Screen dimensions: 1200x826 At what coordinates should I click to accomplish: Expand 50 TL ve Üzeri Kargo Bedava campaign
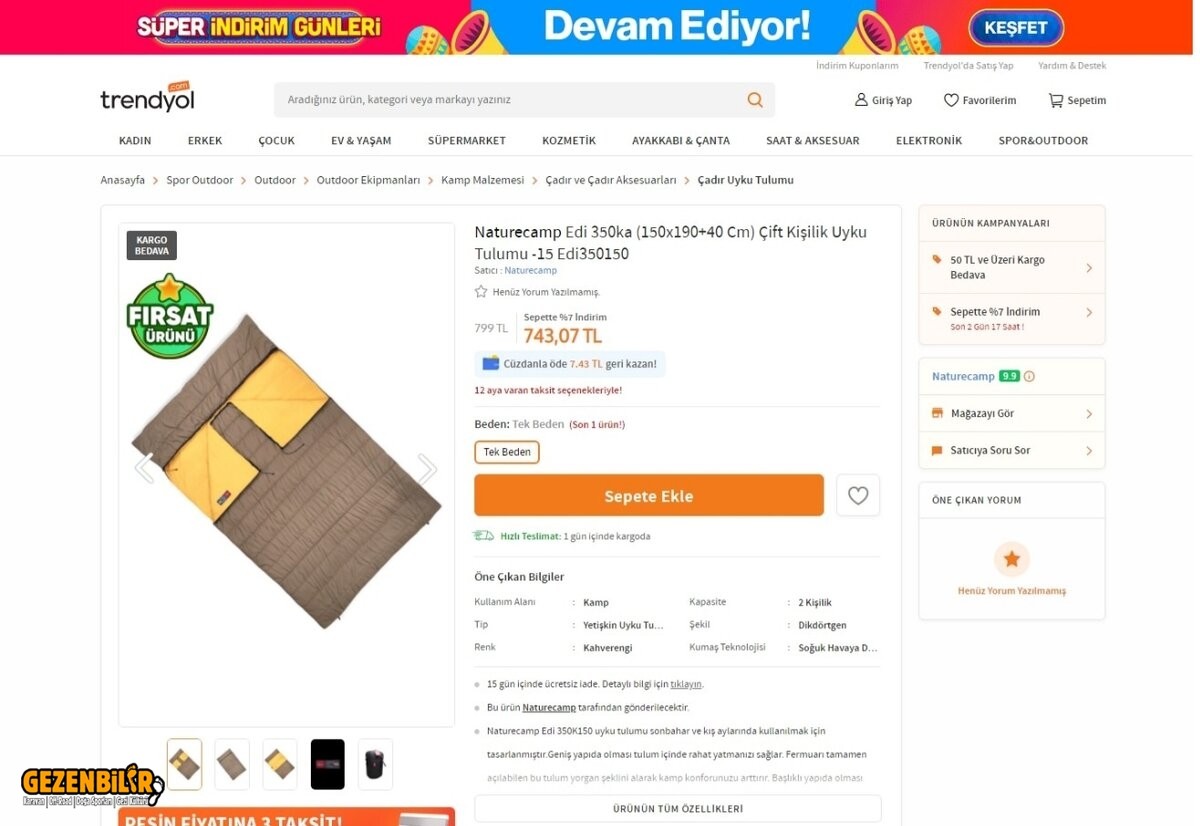1012,267
